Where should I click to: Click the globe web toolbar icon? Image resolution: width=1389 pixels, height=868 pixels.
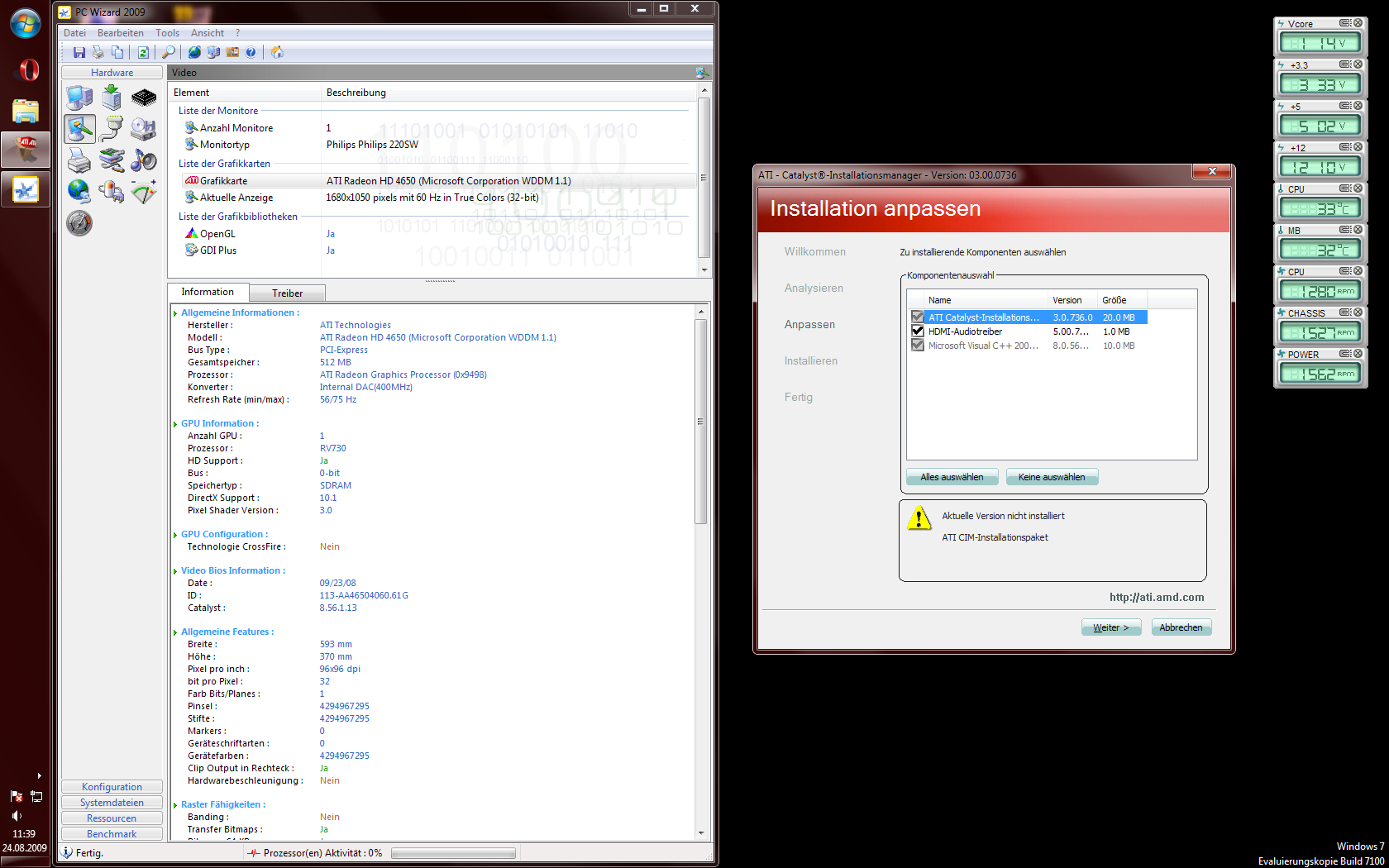tap(194, 52)
